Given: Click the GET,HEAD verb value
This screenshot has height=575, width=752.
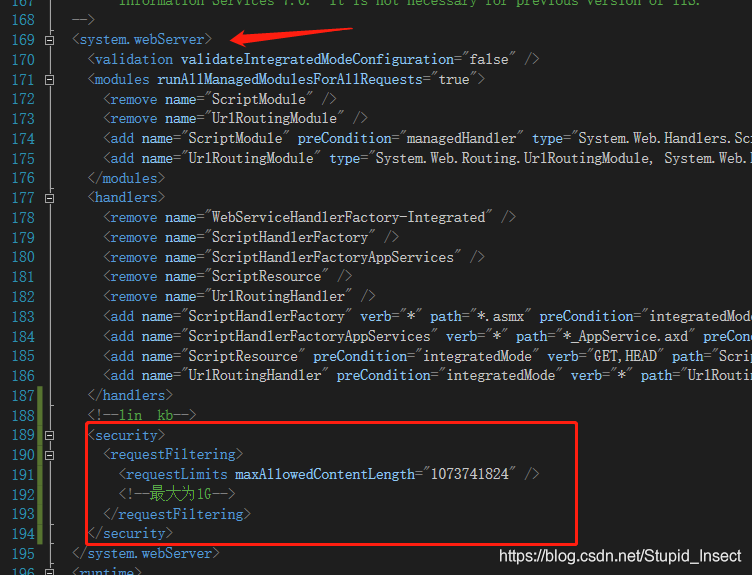Looking at the screenshot, I should coord(625,356).
